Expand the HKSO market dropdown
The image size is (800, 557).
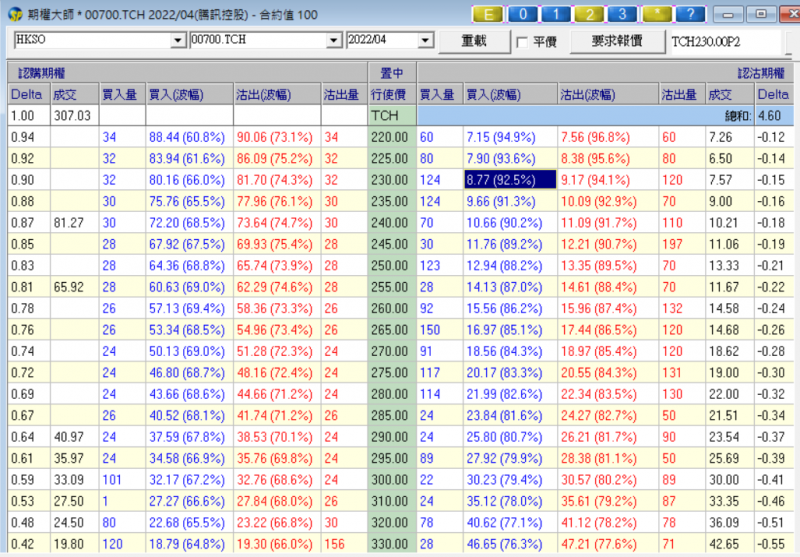[178, 41]
